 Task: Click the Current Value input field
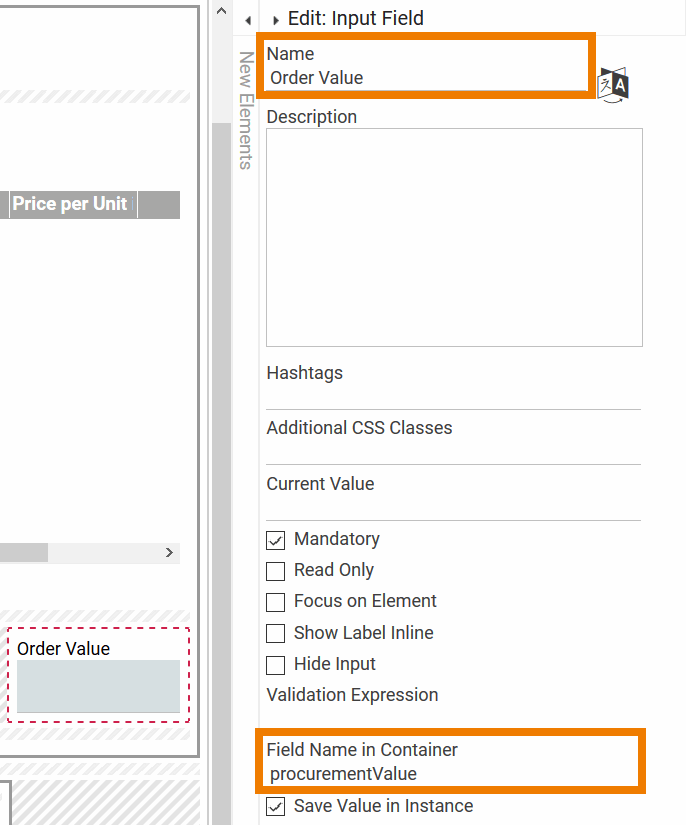click(x=453, y=506)
